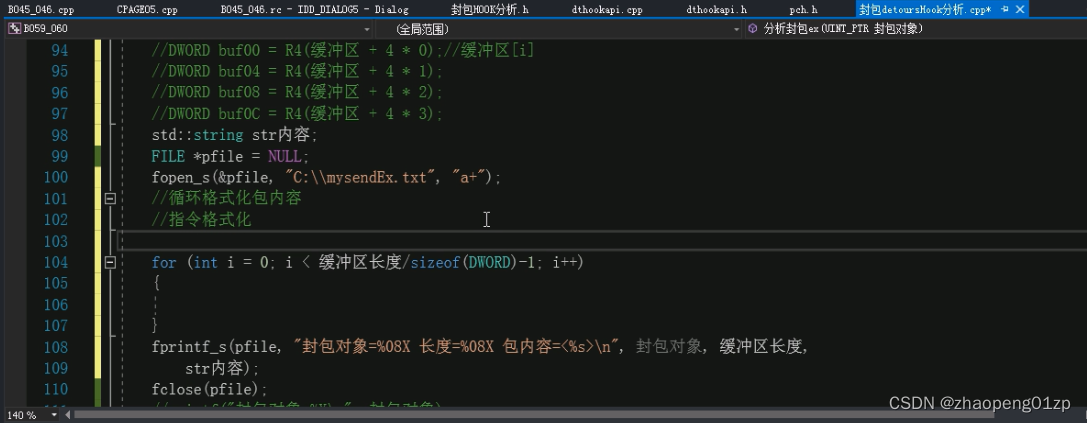The width and height of the screenshot is (1087, 423).
Task: Click the closing brace on line 107
Action: tap(156, 325)
